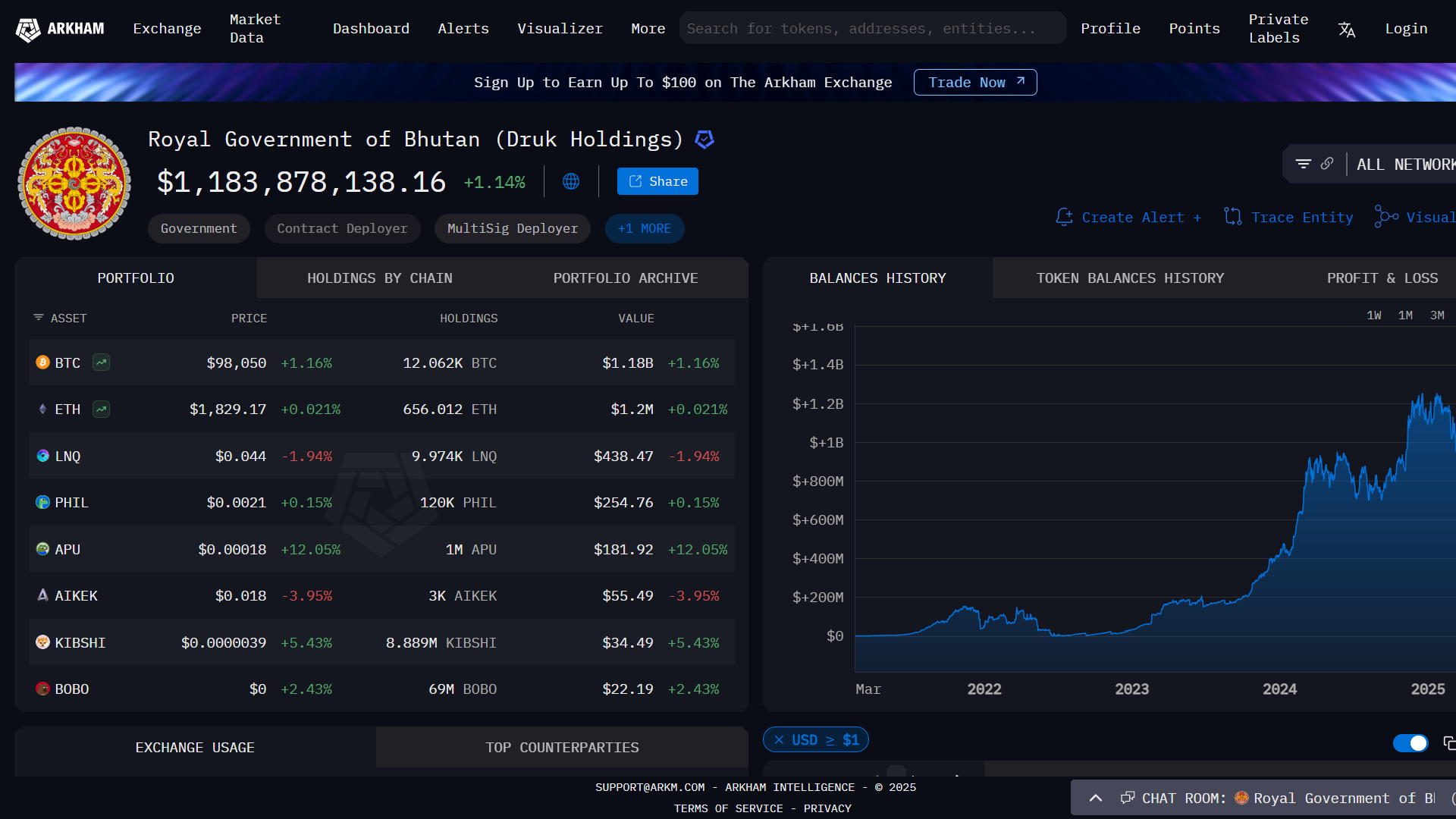The image size is (1456, 819).
Task: Click the verified badge next to entity name
Action: click(704, 140)
